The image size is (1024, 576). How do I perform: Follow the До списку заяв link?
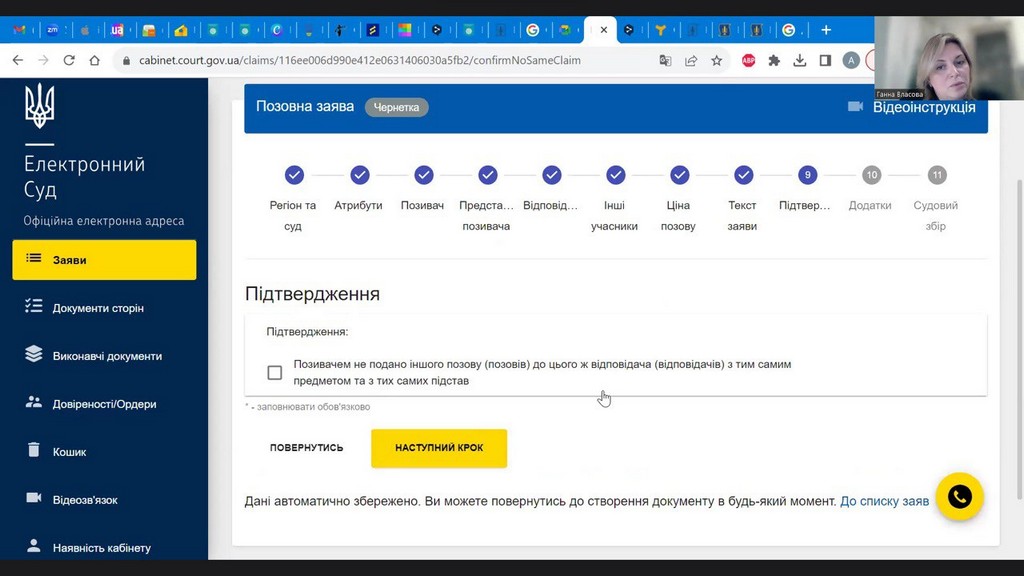pyautogui.click(x=884, y=501)
